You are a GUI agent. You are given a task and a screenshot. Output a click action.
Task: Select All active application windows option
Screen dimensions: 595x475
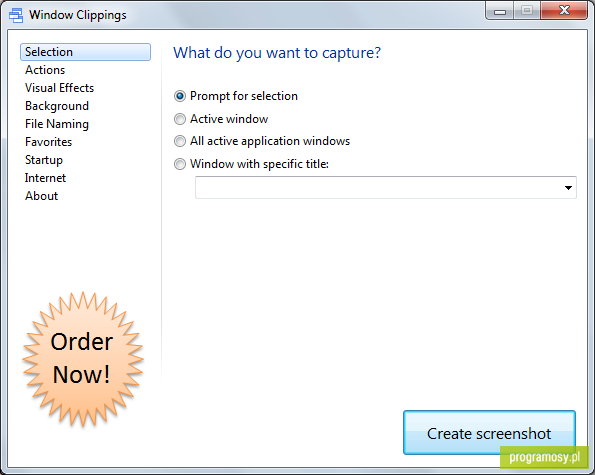179,141
